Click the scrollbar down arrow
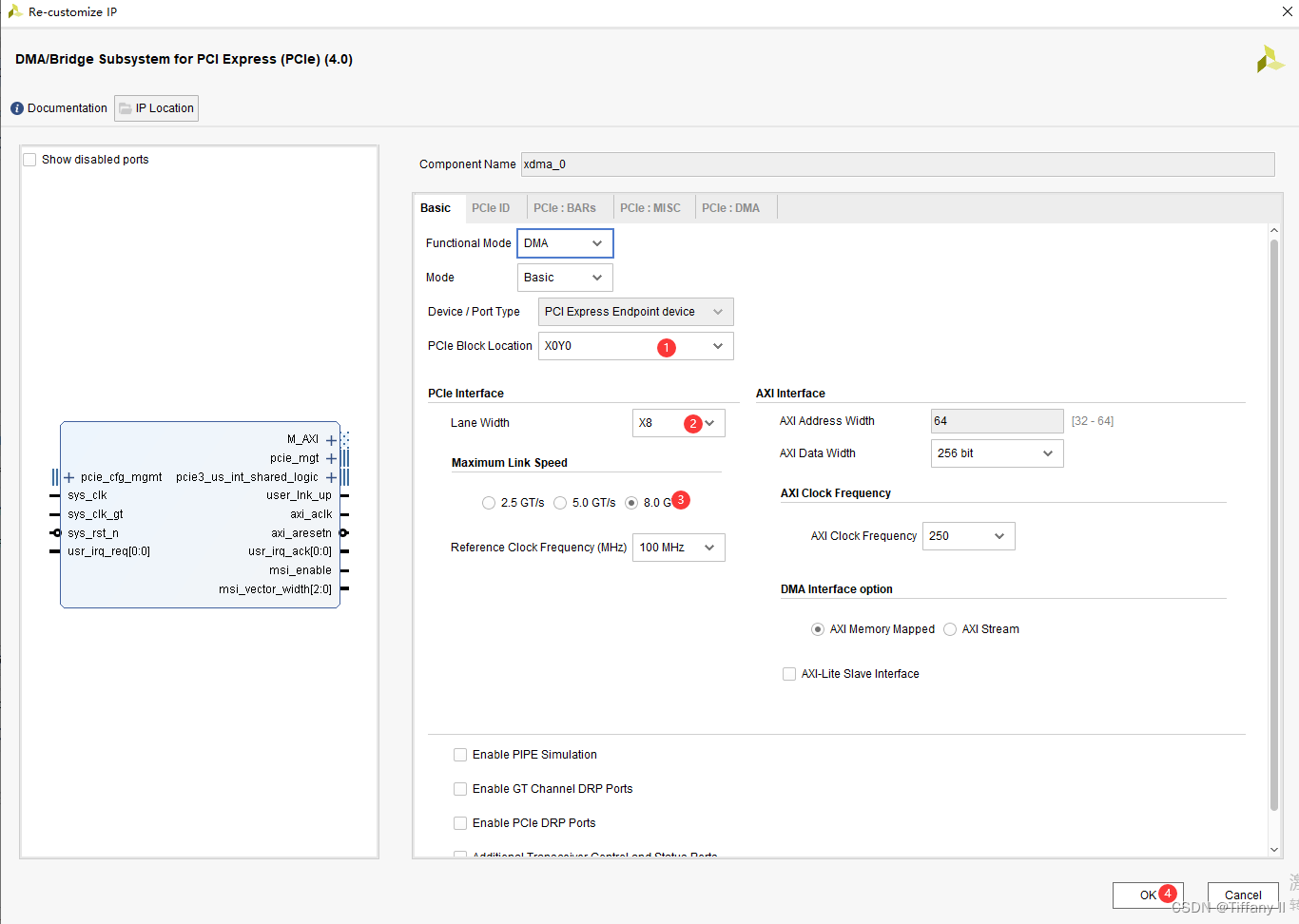The image size is (1299, 924). click(x=1274, y=850)
